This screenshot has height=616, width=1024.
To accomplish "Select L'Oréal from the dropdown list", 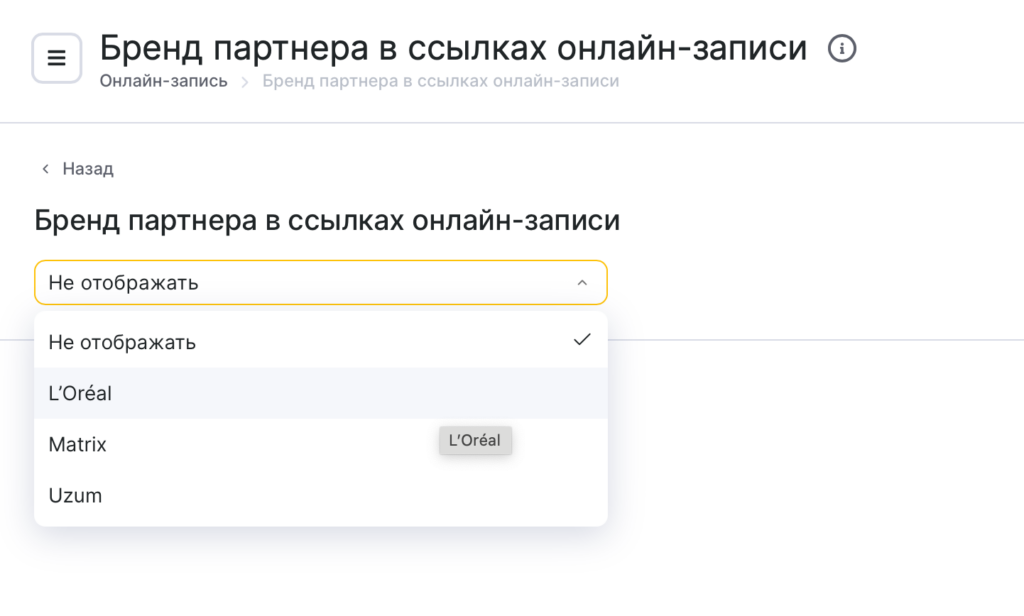I will (80, 393).
